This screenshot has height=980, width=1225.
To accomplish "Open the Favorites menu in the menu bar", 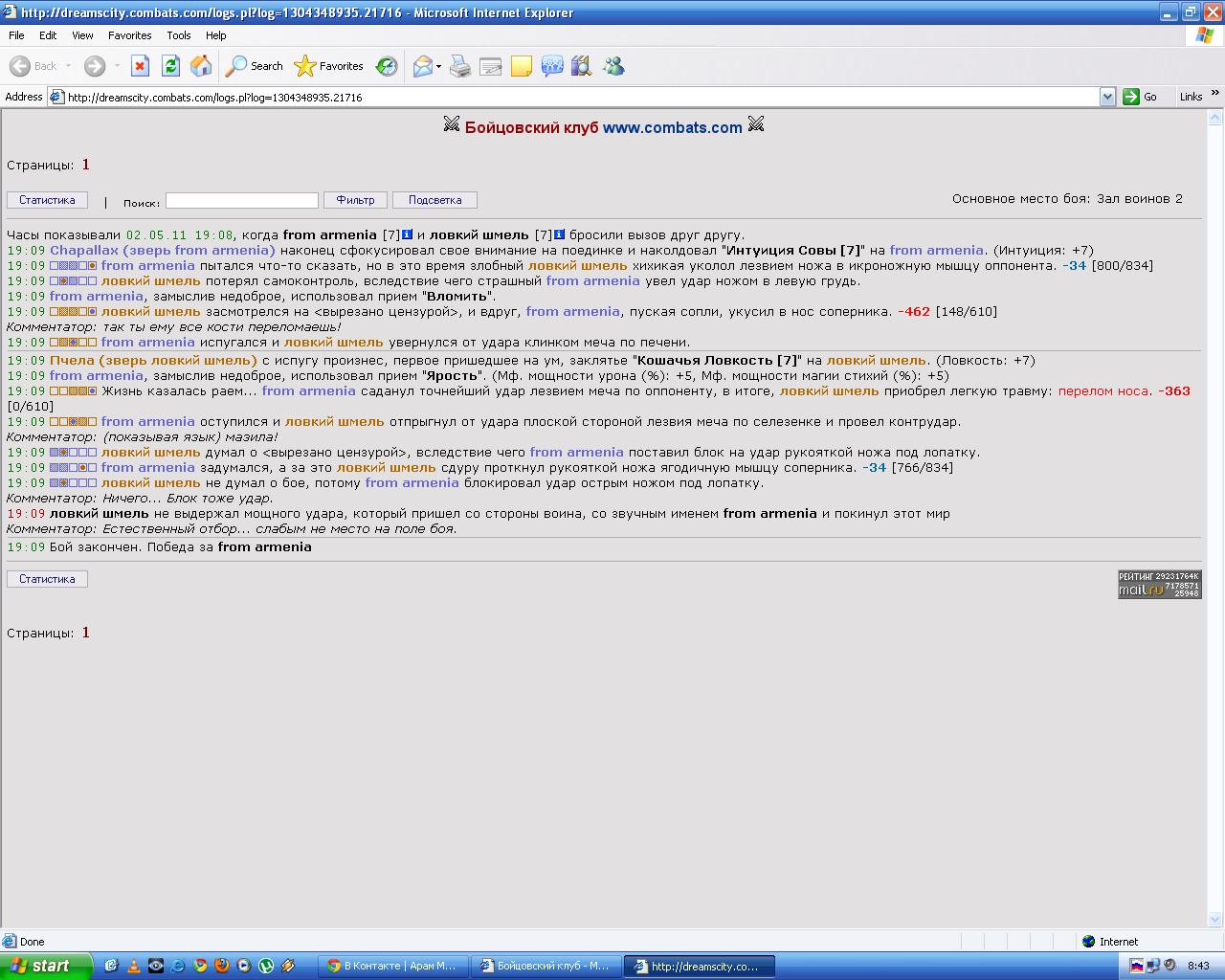I will point(130,35).
